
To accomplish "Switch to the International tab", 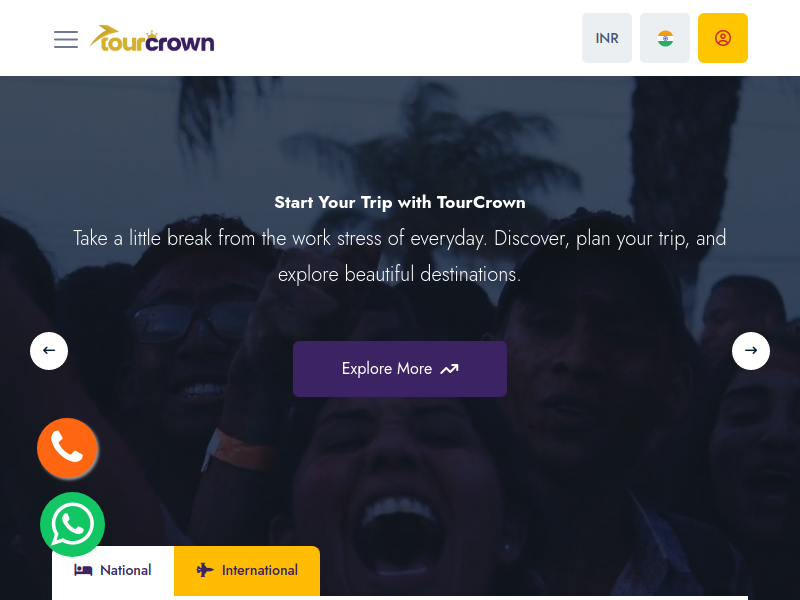I will coord(247,570).
